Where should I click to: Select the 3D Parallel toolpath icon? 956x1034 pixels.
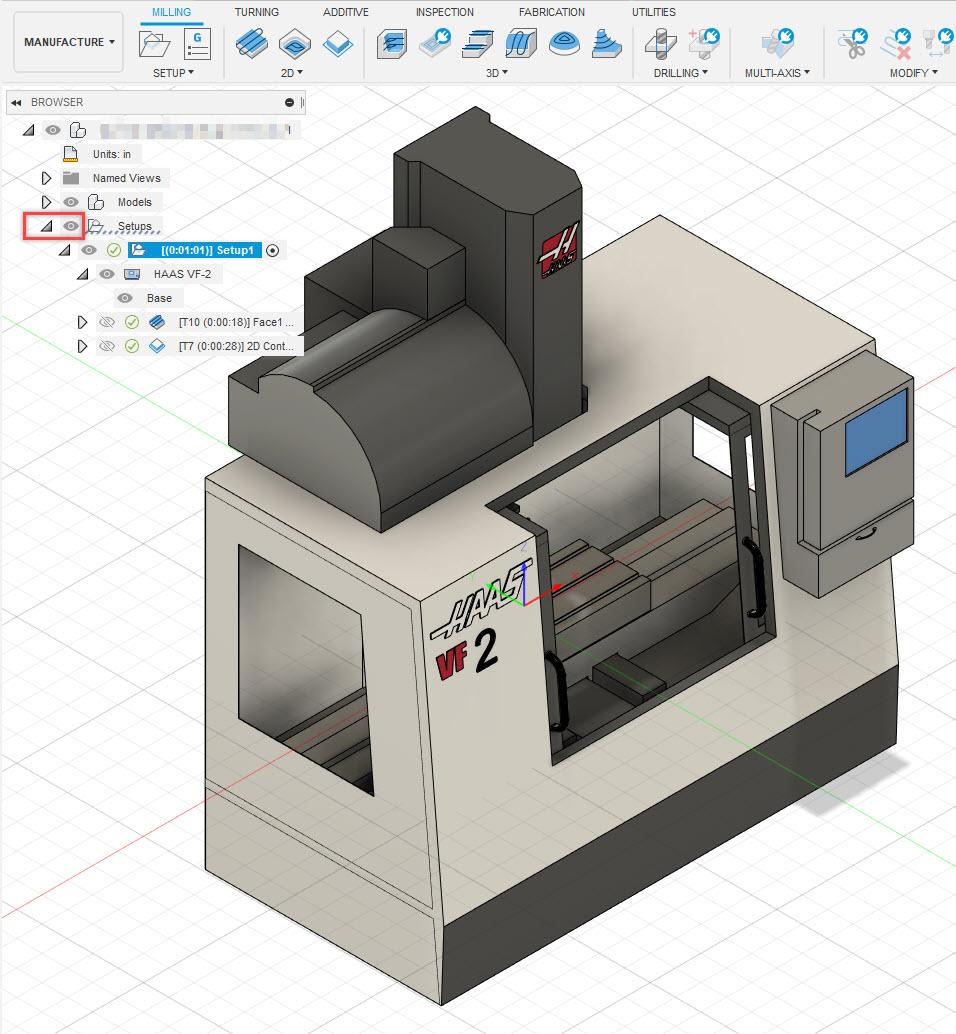pyautogui.click(x=521, y=44)
